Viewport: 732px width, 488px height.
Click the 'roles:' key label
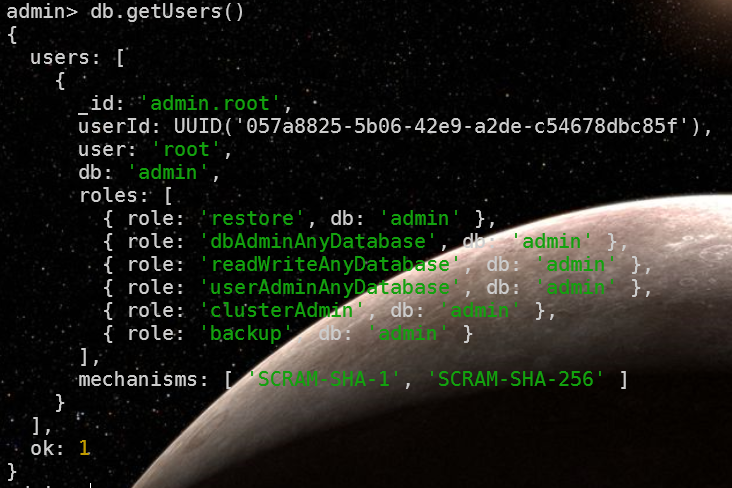click(113, 196)
